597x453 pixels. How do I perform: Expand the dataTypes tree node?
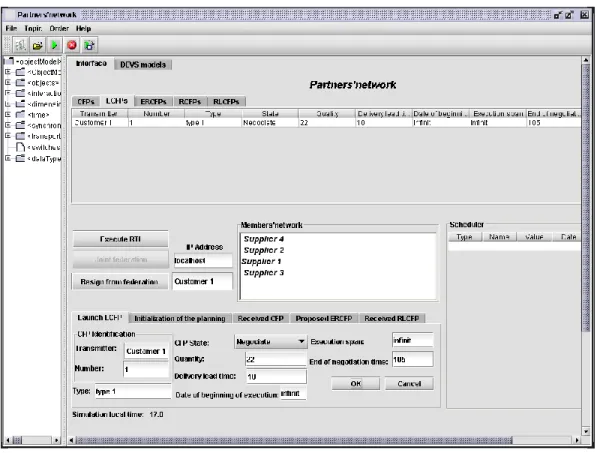[8, 158]
